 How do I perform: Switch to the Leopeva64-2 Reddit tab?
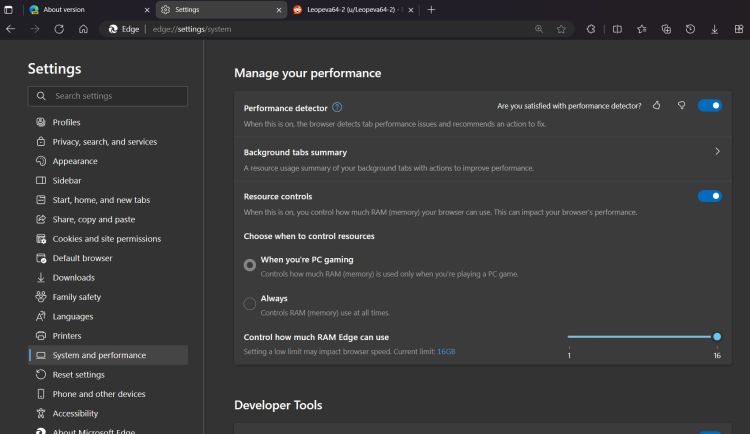[x=355, y=10]
